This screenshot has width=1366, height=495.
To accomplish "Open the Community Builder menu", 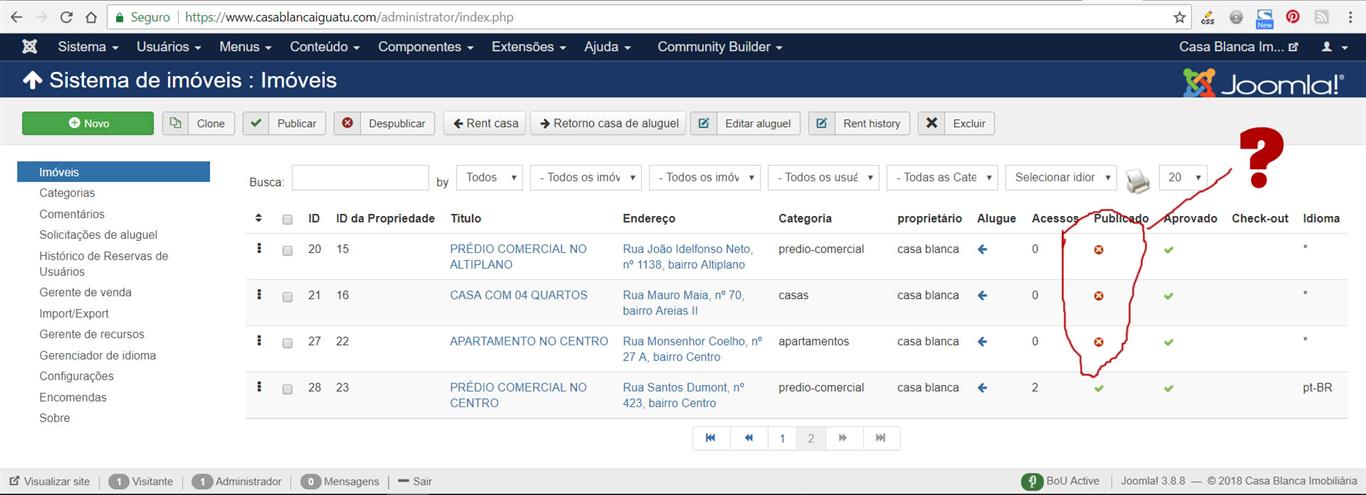I will pos(719,47).
